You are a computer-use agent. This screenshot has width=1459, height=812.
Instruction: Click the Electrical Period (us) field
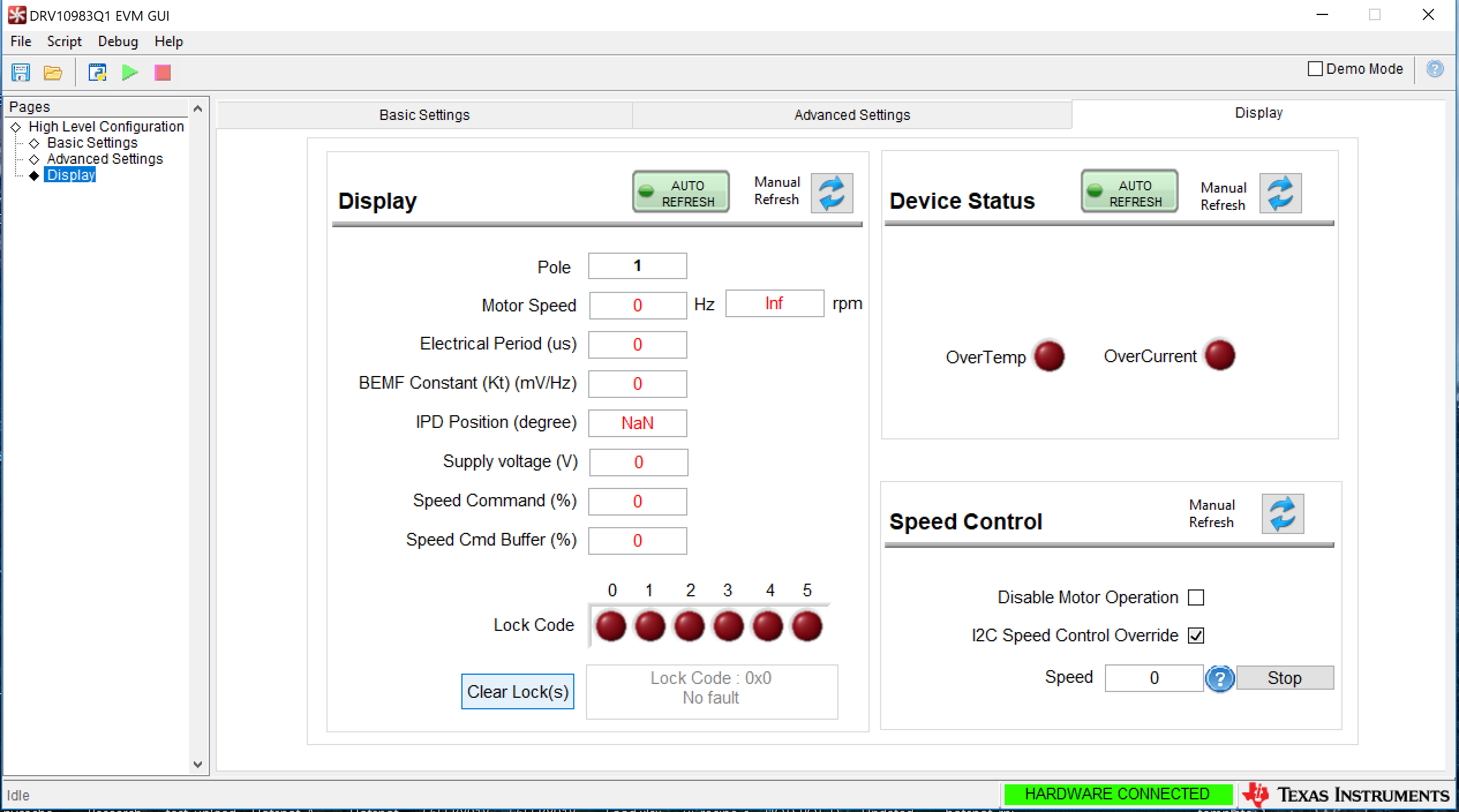tap(637, 344)
